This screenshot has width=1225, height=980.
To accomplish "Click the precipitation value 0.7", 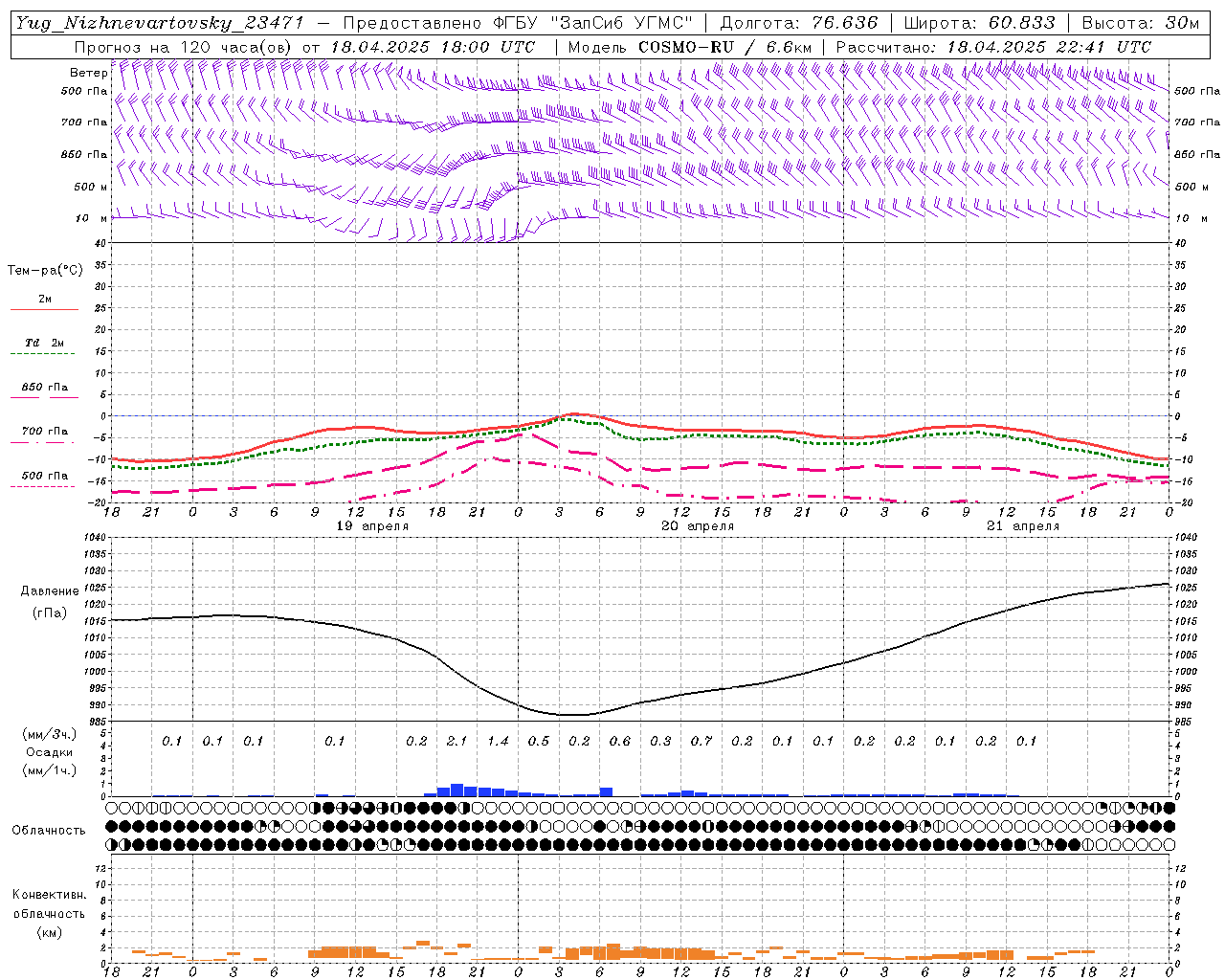I will [x=702, y=741].
